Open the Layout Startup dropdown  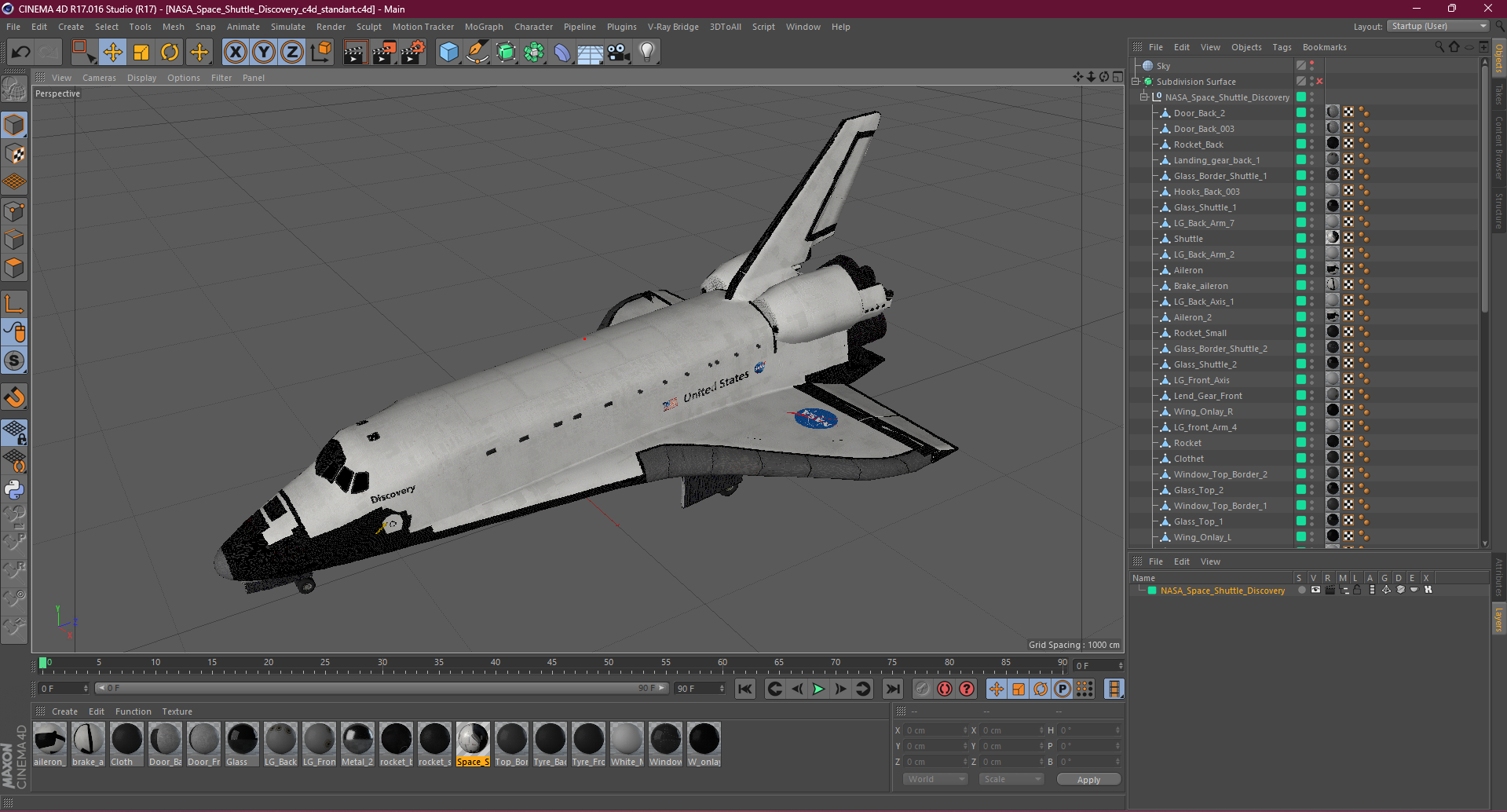[1439, 26]
